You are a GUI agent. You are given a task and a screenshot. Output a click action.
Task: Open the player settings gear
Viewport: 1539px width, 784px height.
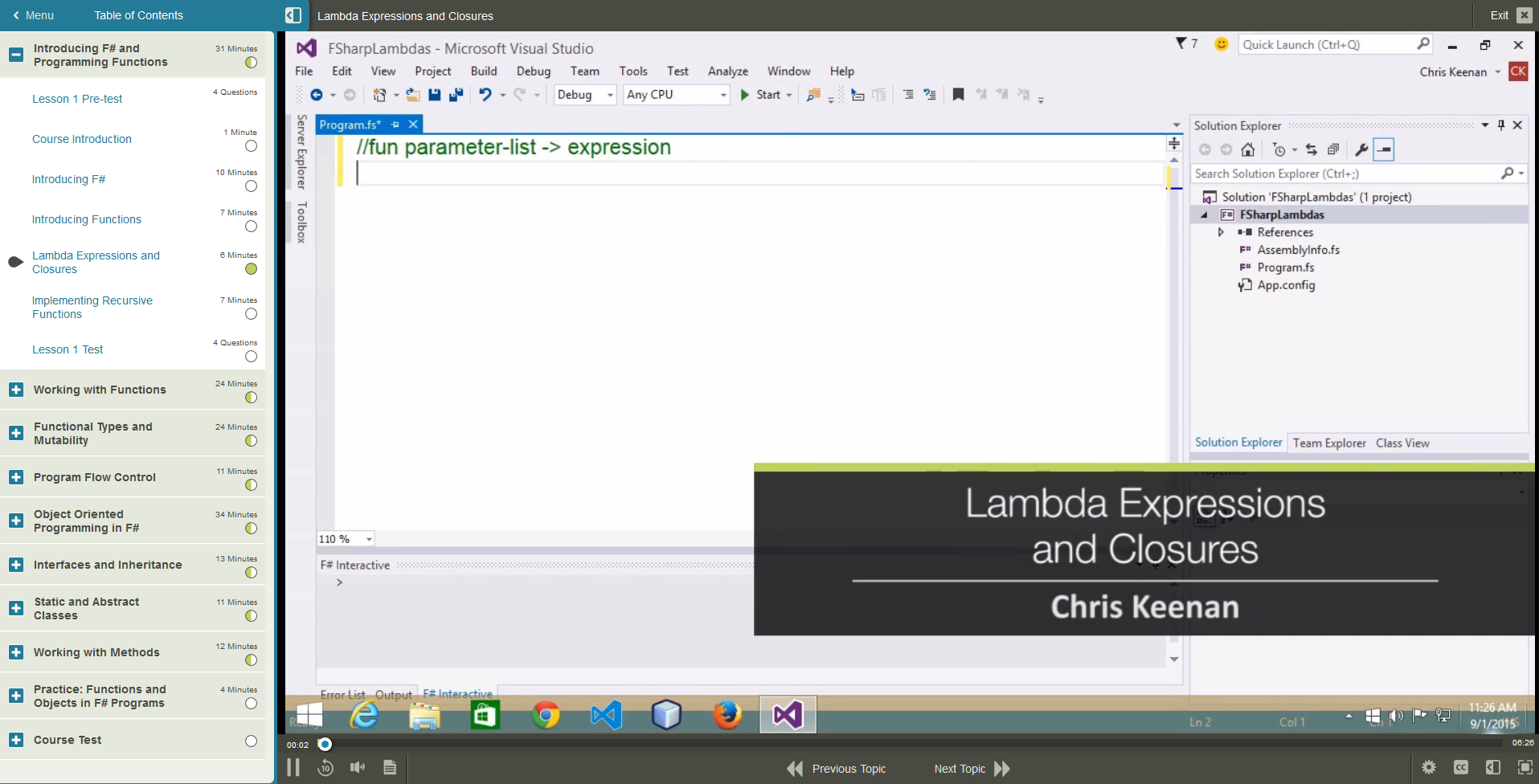coord(1429,768)
